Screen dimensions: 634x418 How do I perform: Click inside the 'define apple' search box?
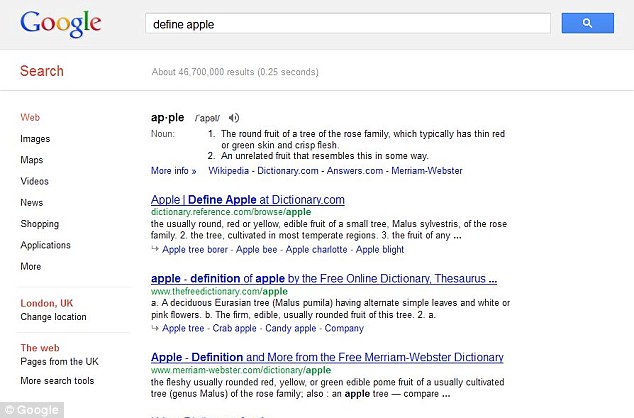click(x=348, y=24)
